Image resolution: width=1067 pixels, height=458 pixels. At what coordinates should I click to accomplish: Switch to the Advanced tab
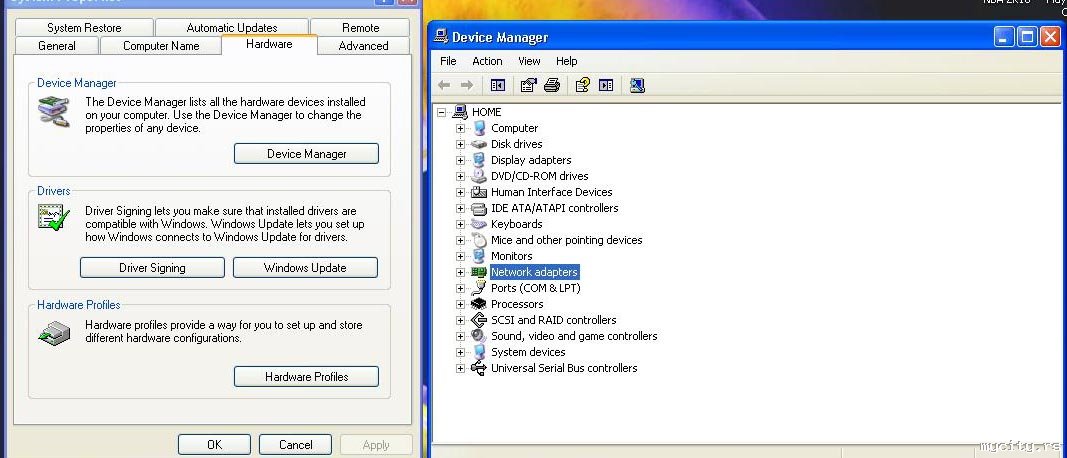363,46
